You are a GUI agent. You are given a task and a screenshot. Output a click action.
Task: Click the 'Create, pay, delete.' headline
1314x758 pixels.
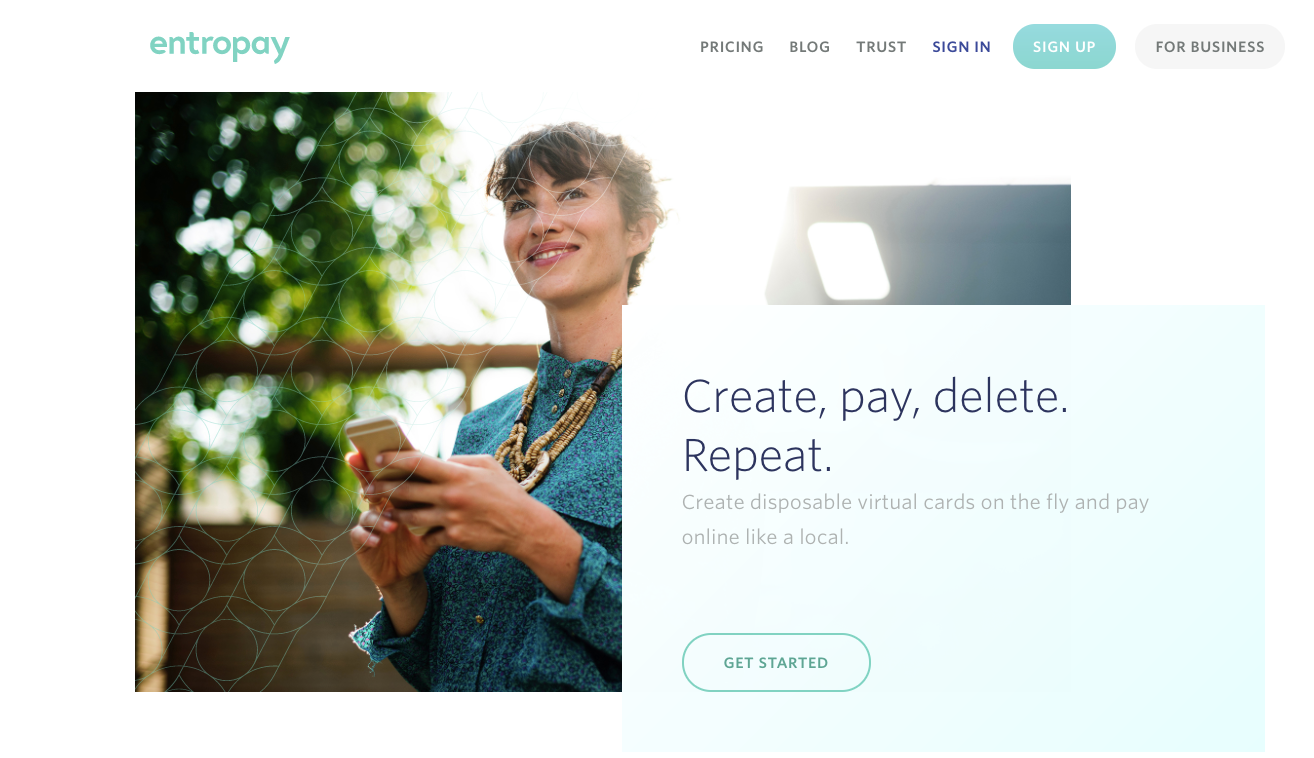point(875,397)
